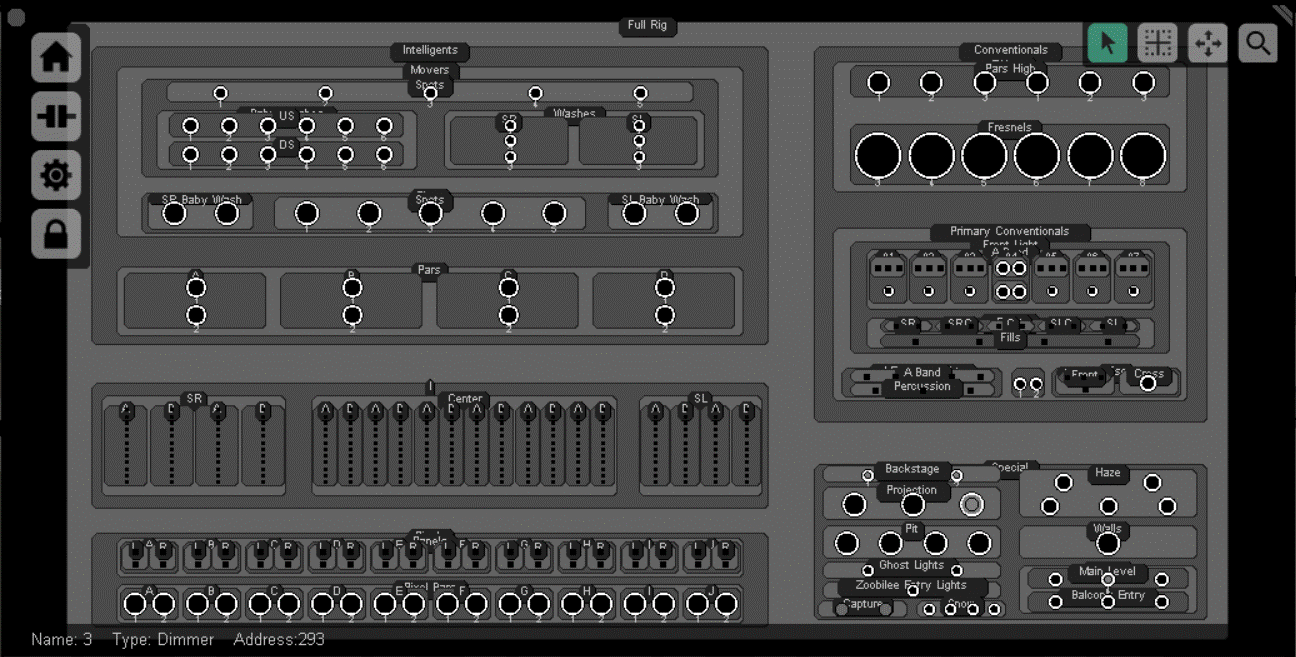Toggle the grayed Projection fixture on the right
This screenshot has height=657, width=1296.
click(x=971, y=505)
